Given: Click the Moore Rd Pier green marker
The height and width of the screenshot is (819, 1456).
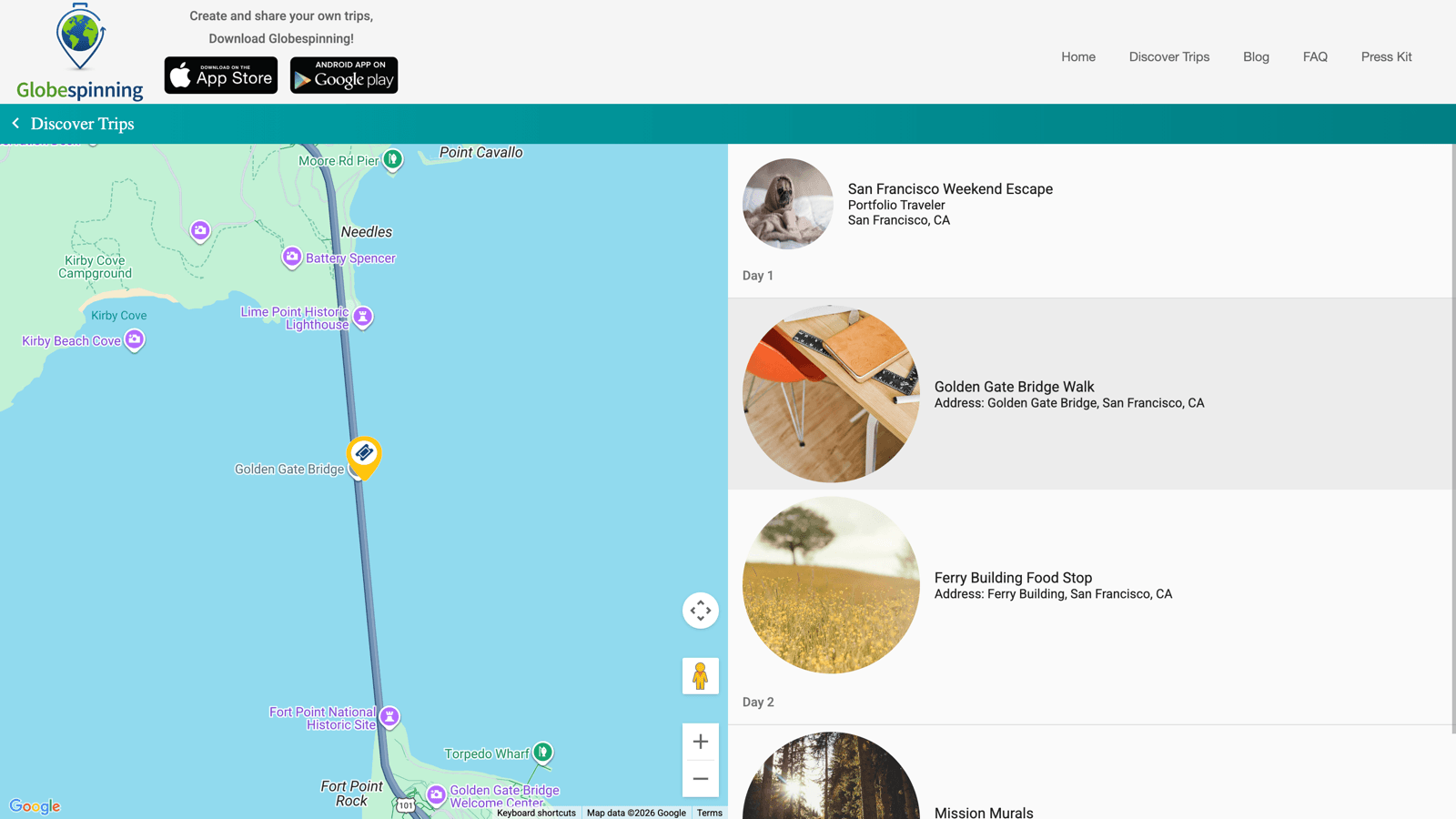Looking at the screenshot, I should coord(391,159).
